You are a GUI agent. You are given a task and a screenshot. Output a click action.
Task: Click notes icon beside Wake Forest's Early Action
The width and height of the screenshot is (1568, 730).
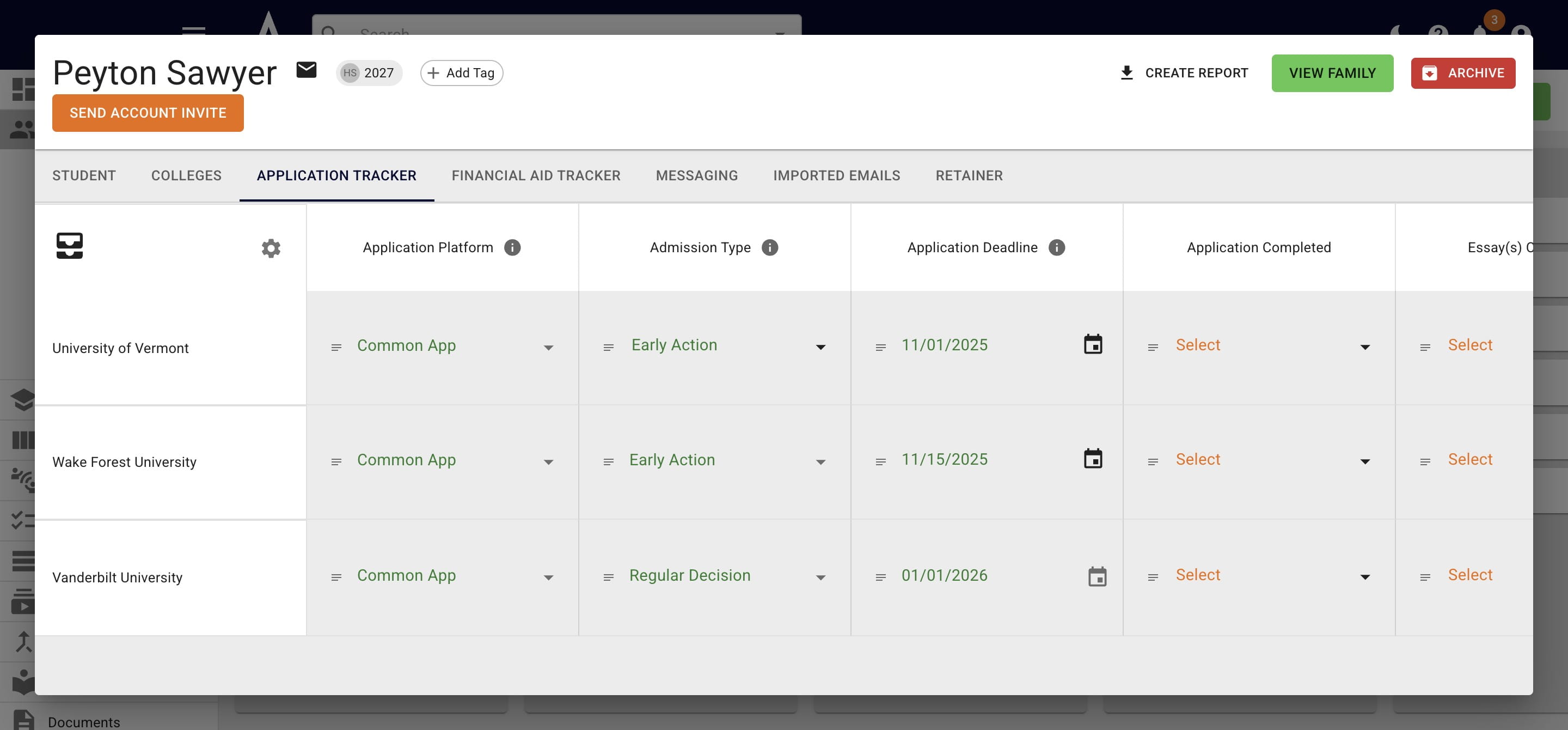click(608, 461)
